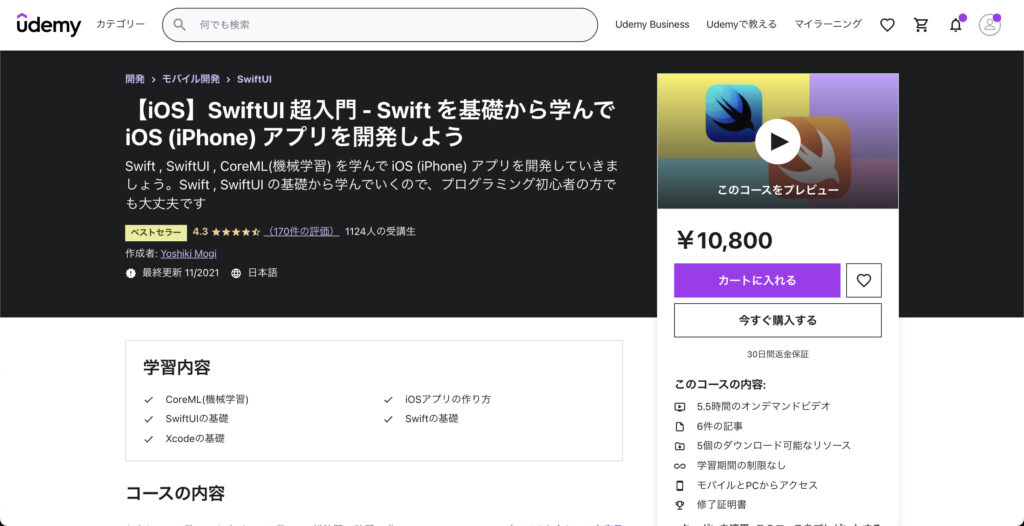Click Swiftの基礎 checkmark icon

[x=389, y=419]
